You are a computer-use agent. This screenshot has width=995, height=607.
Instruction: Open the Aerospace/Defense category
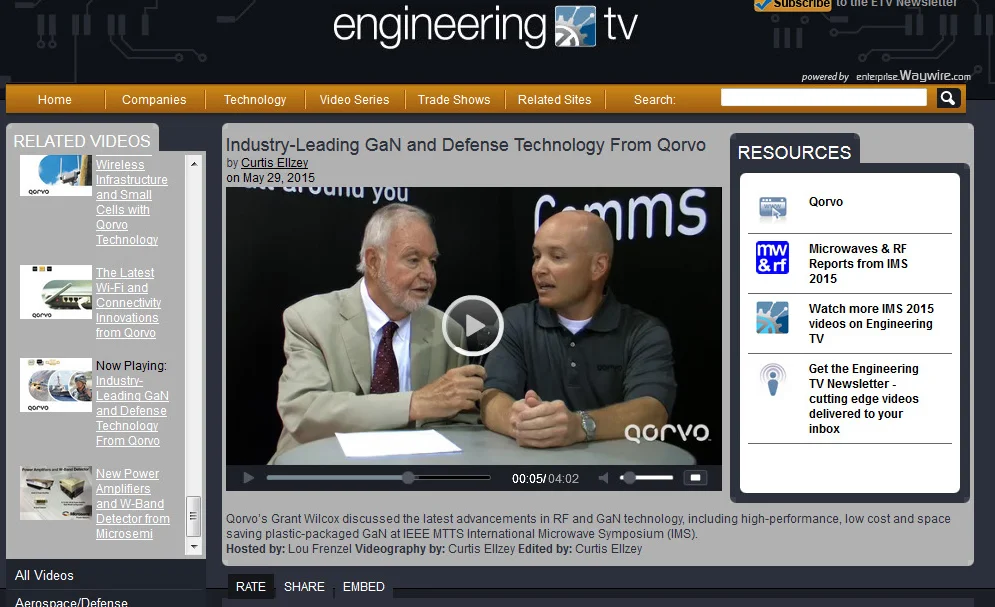click(71, 601)
